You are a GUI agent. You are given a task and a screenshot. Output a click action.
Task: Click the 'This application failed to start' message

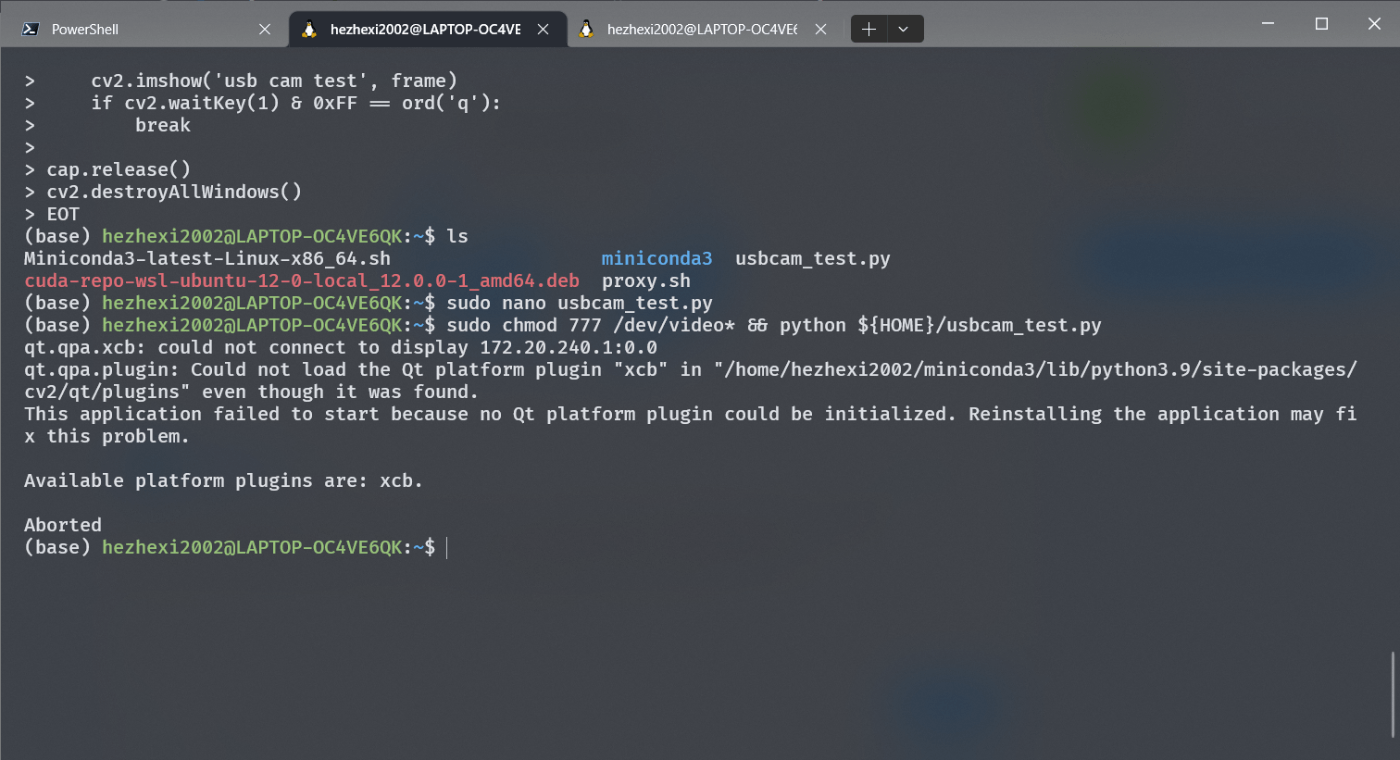pyautogui.click(x=690, y=425)
